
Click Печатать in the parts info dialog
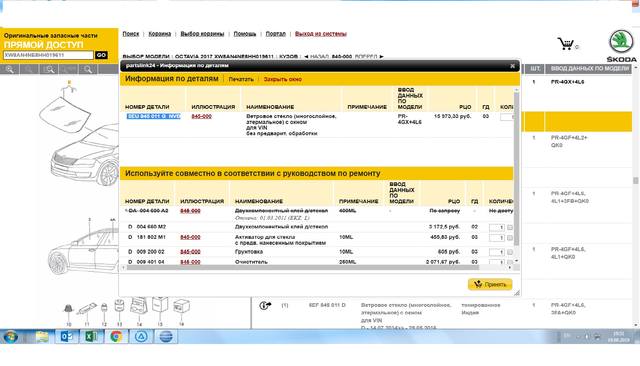(x=241, y=79)
